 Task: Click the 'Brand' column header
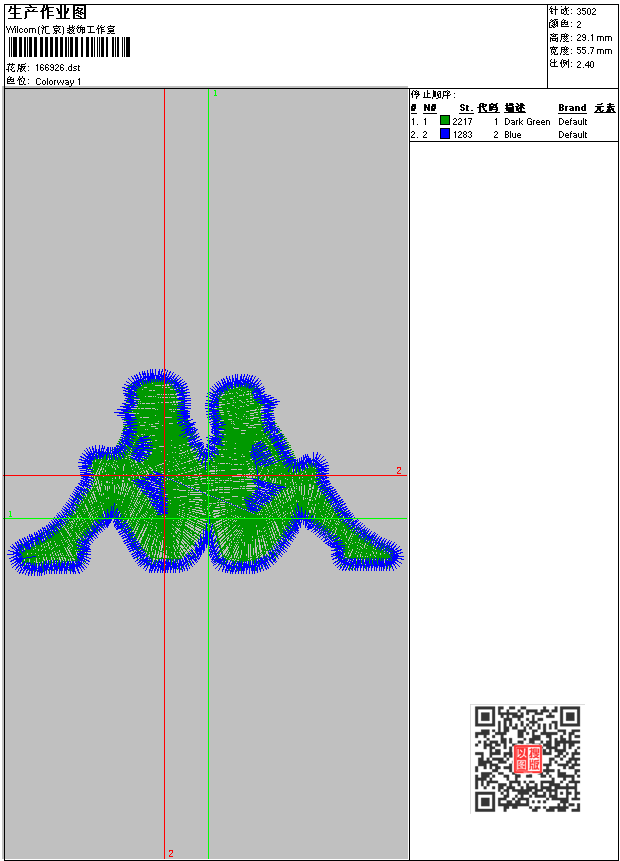[572, 108]
